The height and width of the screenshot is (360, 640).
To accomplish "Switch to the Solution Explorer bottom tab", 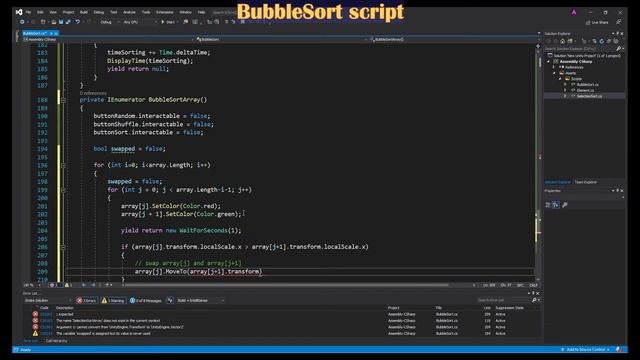I will [x=558, y=182].
